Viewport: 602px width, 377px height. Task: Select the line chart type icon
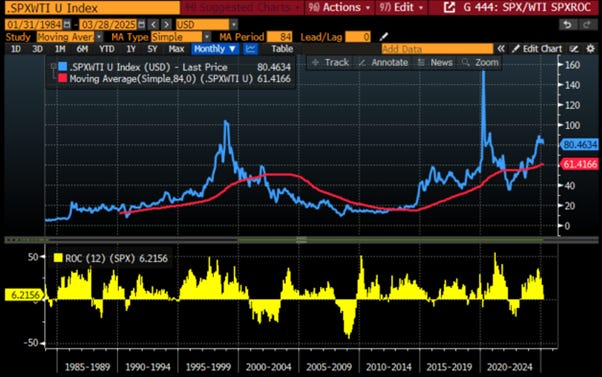coord(250,49)
